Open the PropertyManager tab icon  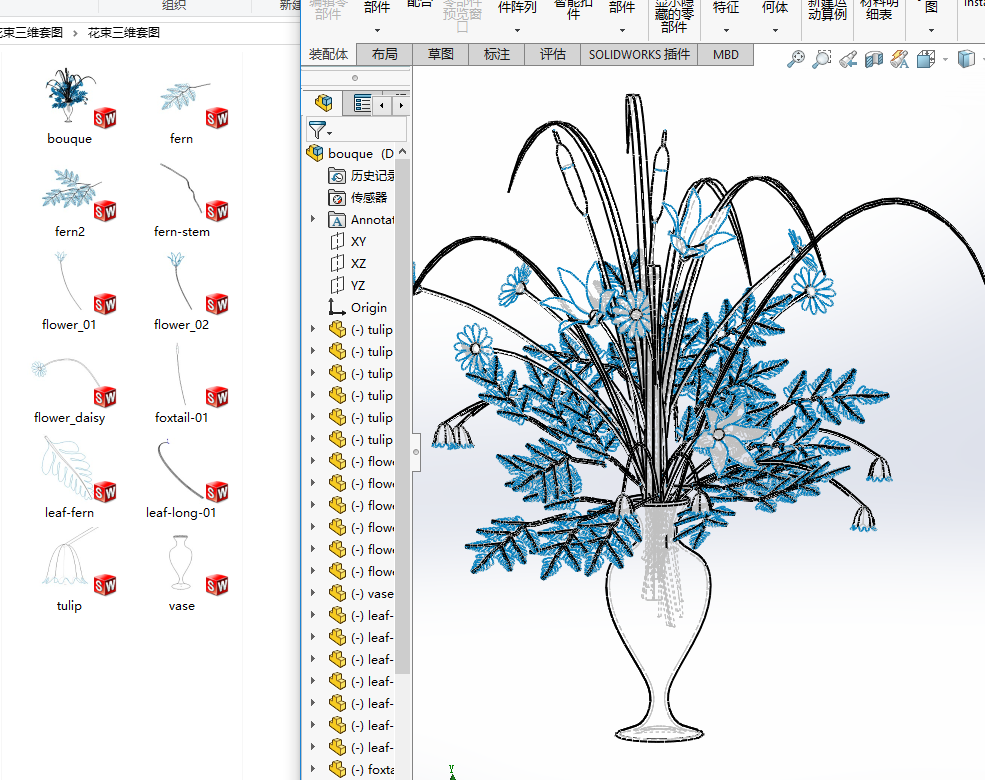click(x=362, y=103)
